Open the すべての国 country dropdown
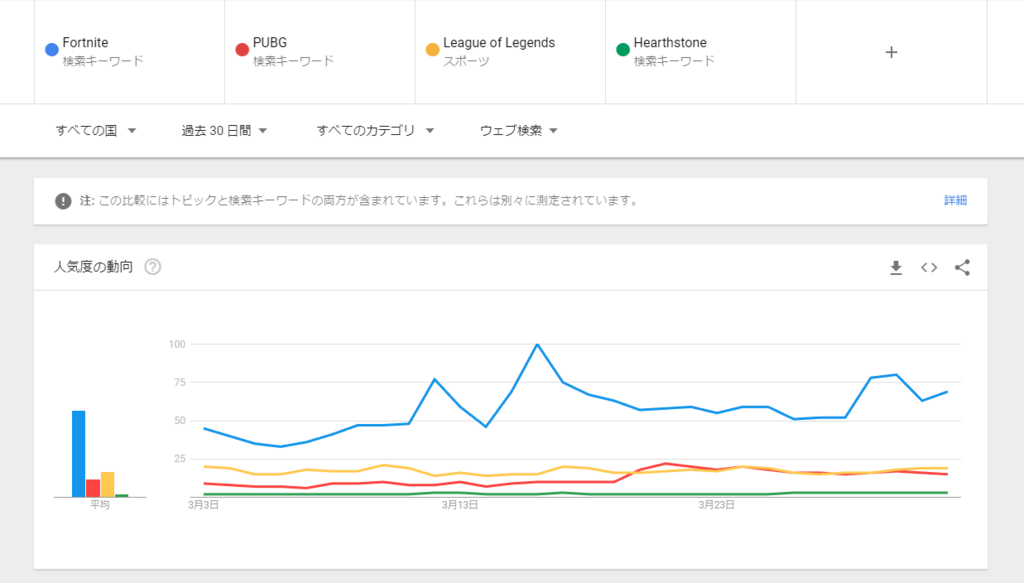Screen dimensions: 1024x583 (95, 131)
